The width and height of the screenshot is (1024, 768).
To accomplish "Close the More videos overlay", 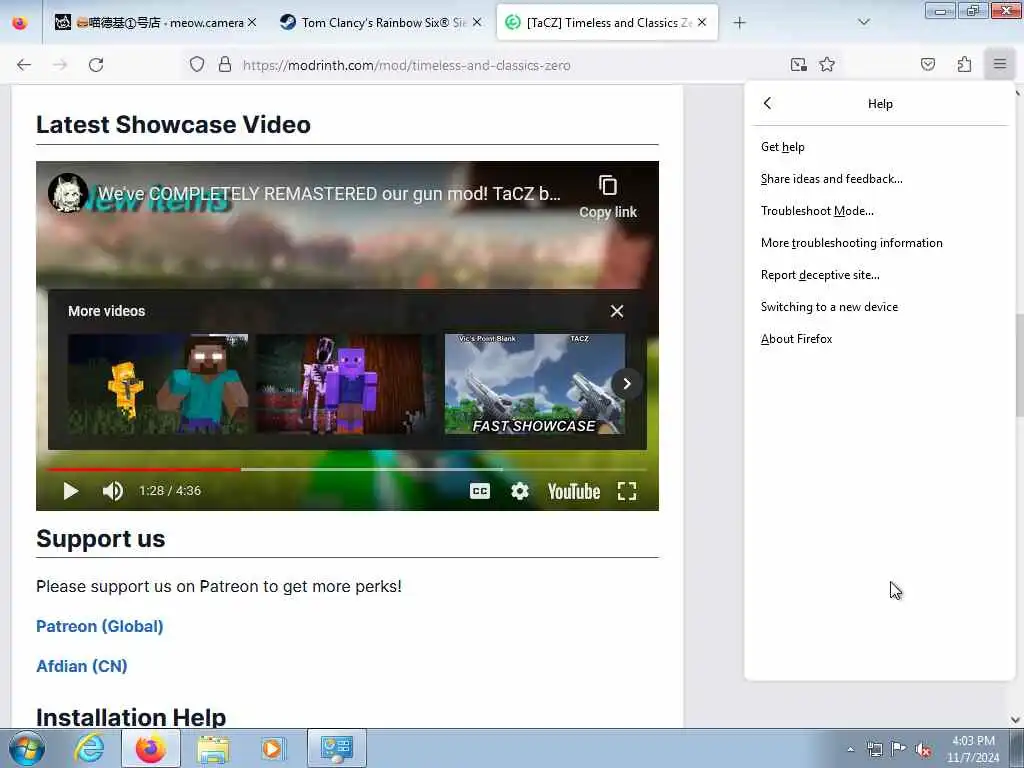I will [617, 311].
